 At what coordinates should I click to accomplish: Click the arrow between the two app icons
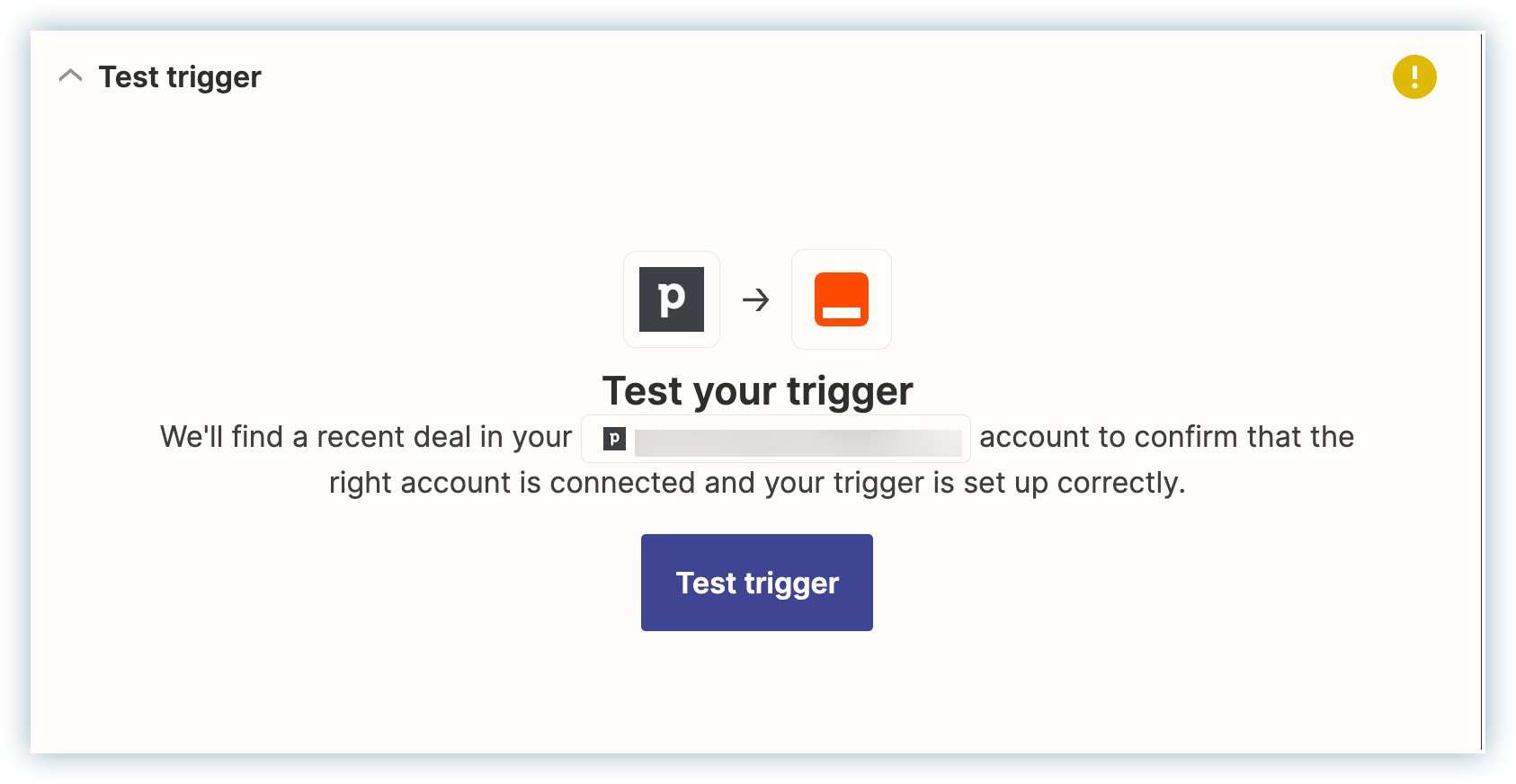[755, 299]
